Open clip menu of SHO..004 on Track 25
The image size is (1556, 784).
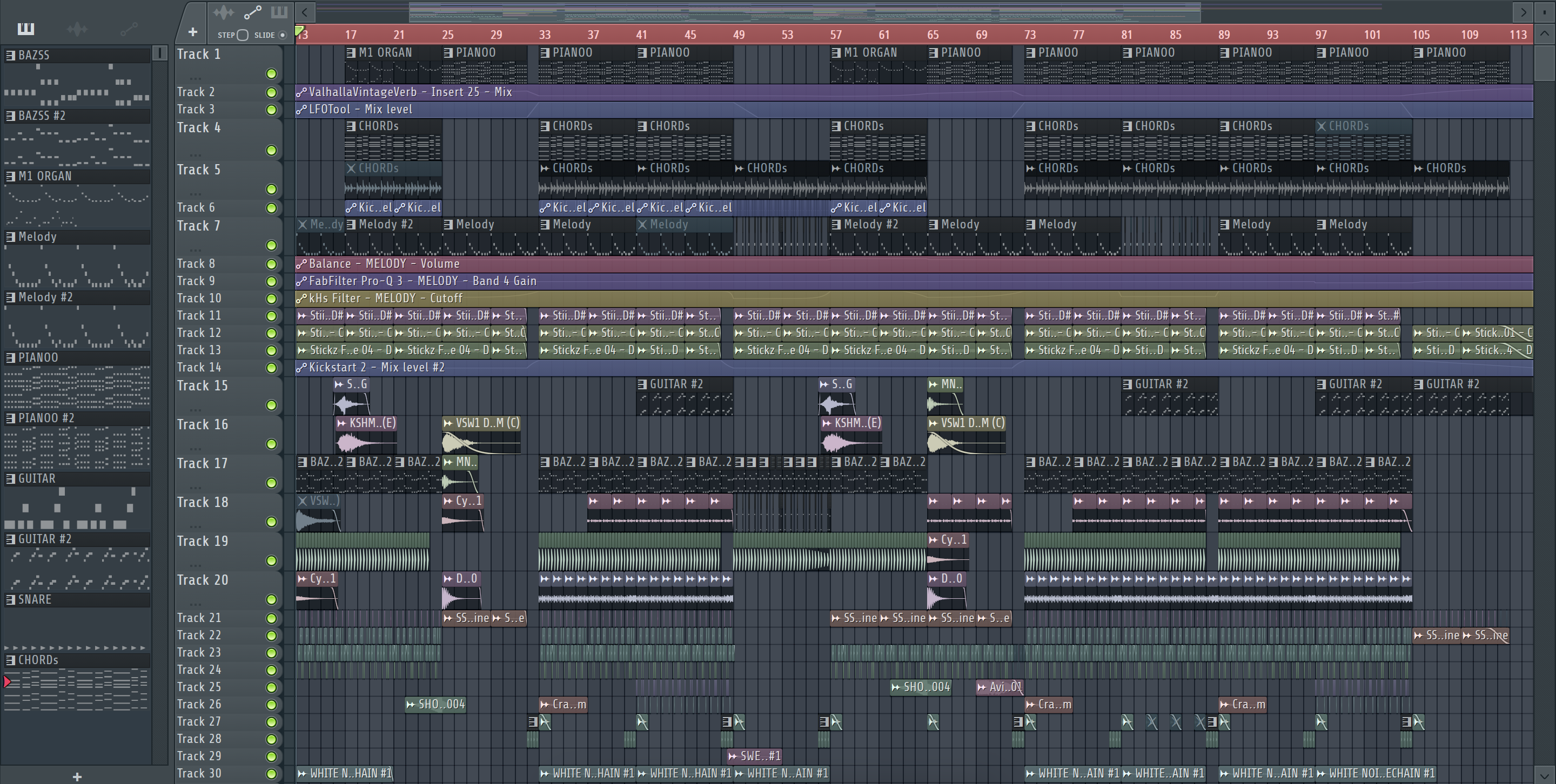point(896,687)
